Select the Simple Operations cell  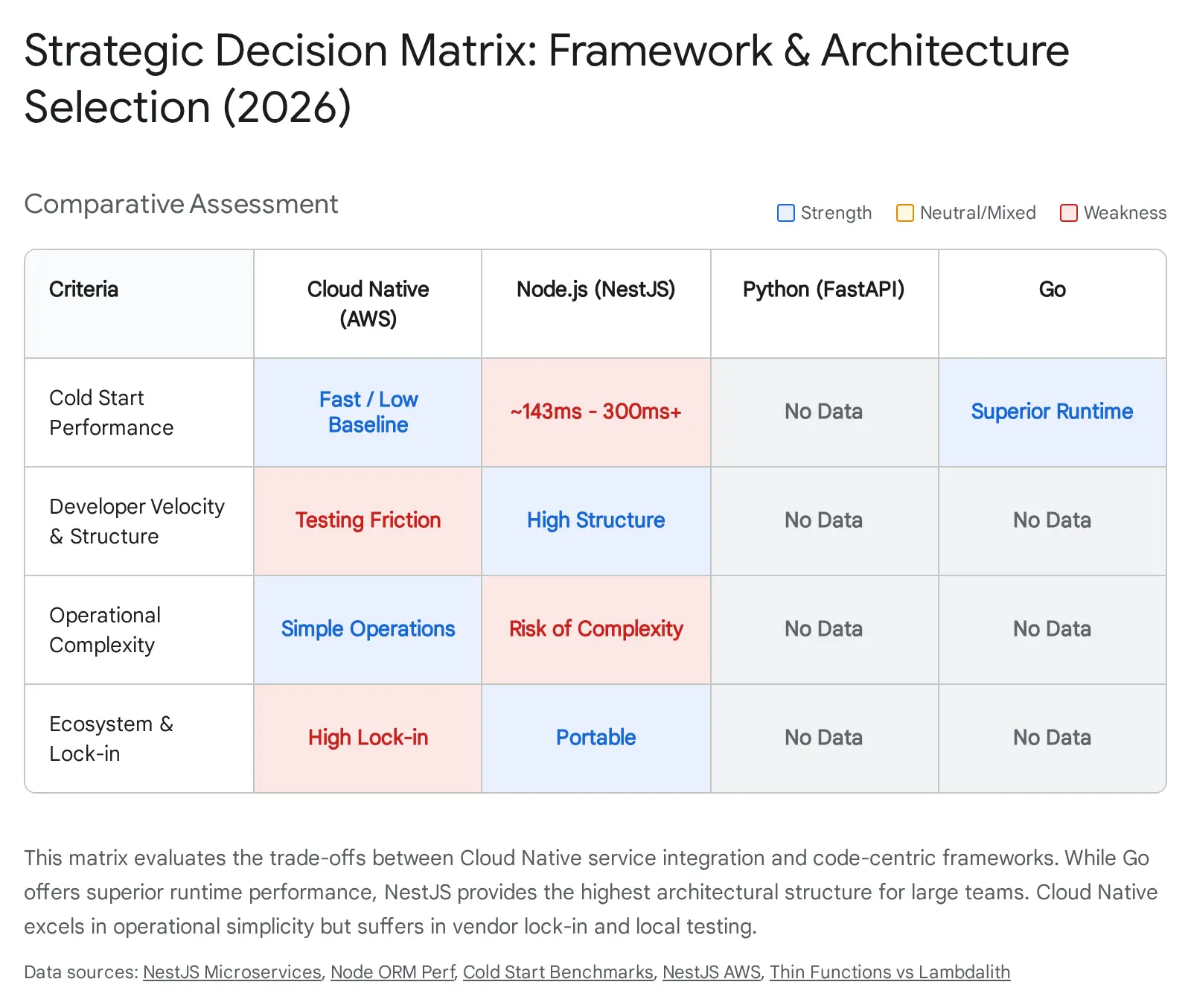(368, 629)
